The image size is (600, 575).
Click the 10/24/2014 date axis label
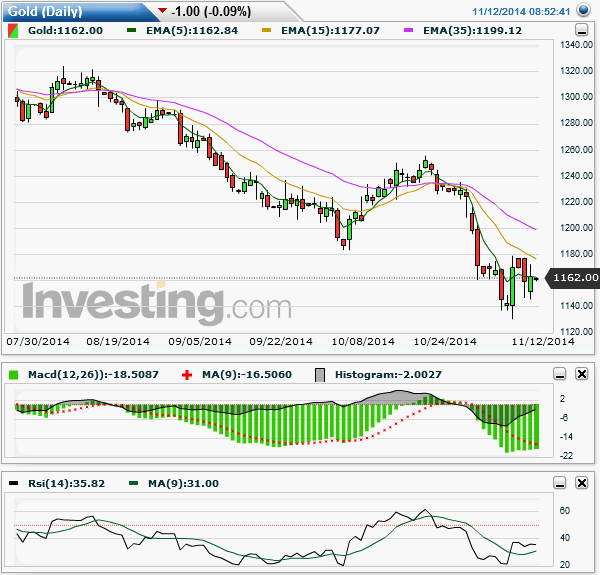coord(445,341)
